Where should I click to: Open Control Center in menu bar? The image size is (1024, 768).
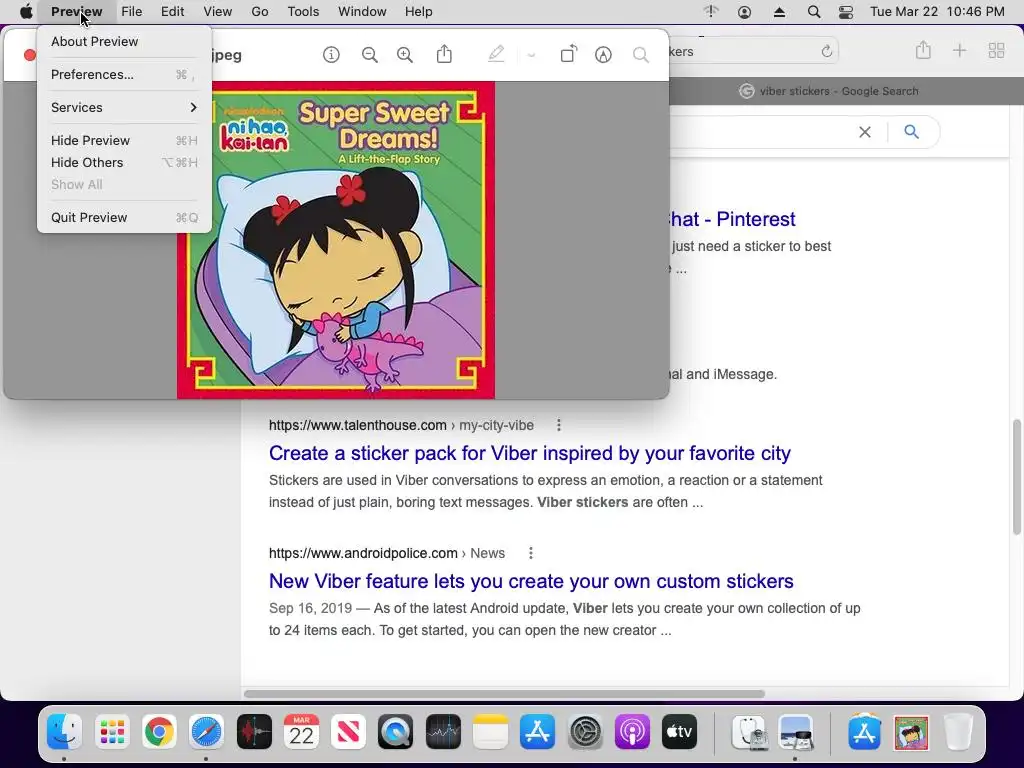(846, 12)
